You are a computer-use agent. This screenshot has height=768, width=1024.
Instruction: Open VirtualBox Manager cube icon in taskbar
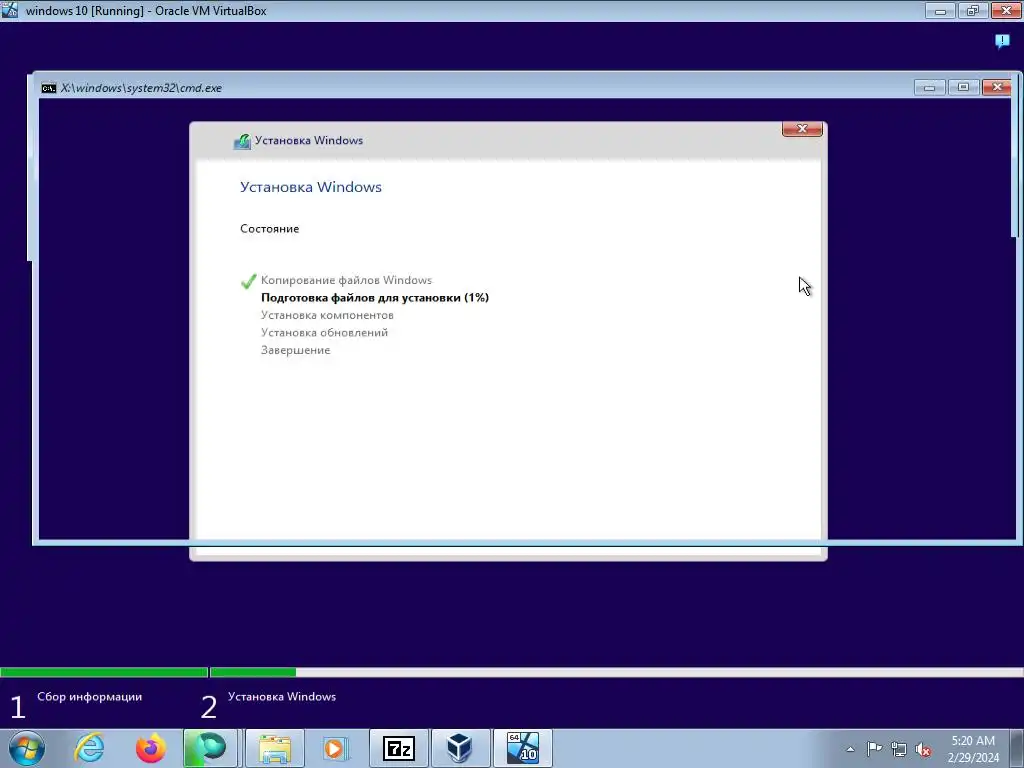pos(460,748)
